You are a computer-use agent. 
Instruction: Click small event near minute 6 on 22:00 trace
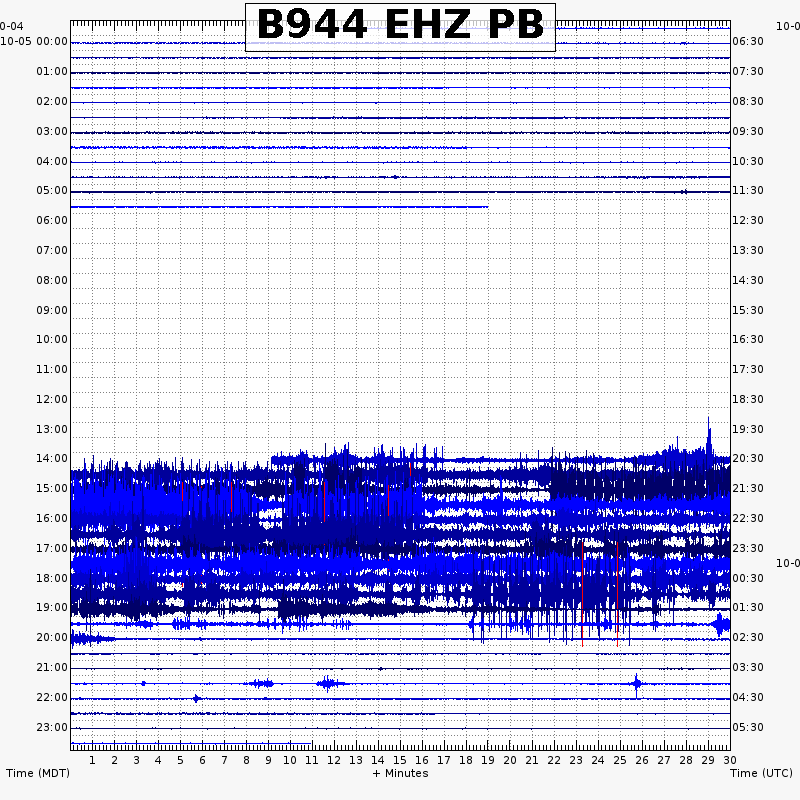coord(196,698)
